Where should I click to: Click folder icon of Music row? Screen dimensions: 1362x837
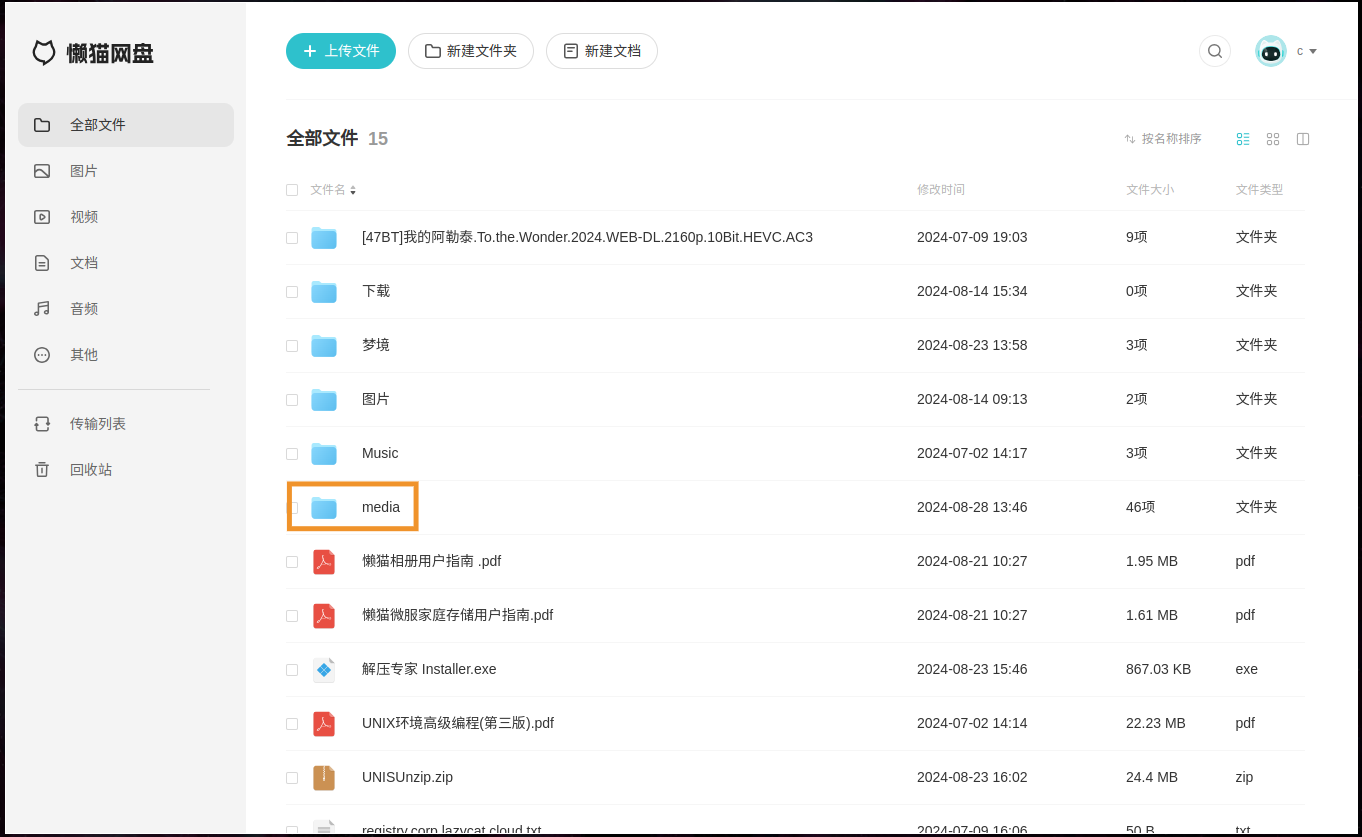click(324, 453)
